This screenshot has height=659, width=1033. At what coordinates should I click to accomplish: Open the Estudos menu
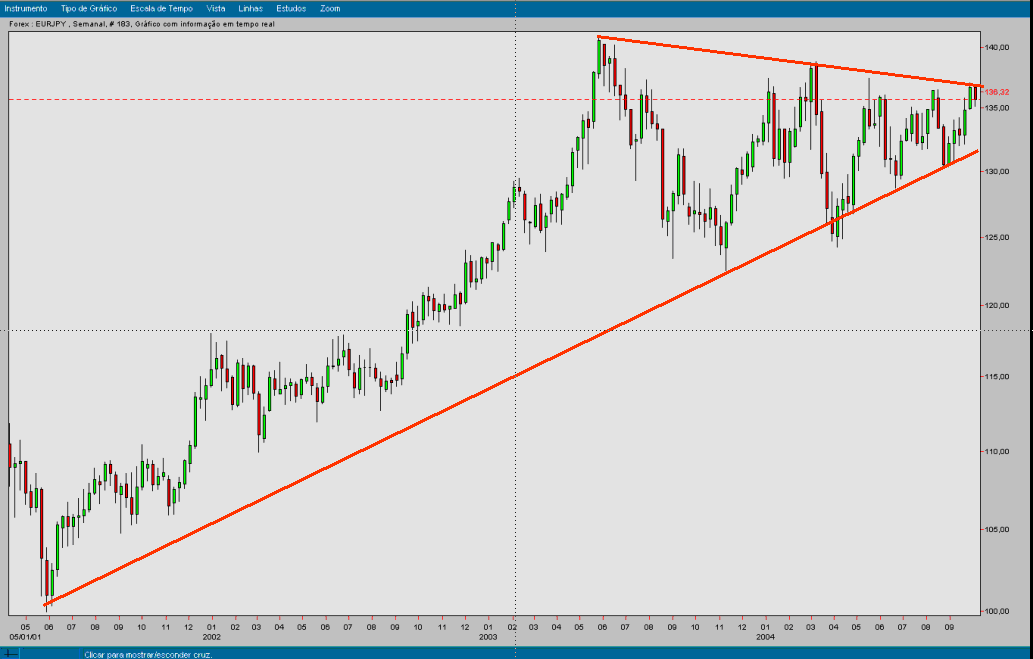[290, 7]
